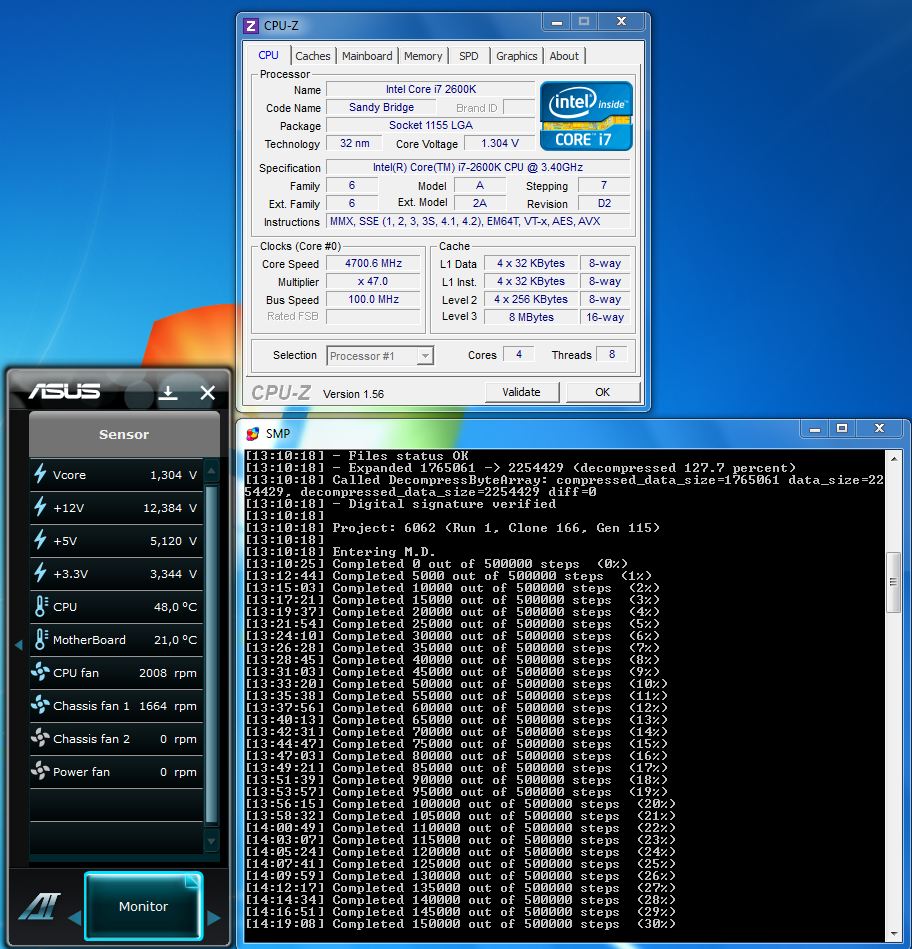
Task: Switch to the SPD tab
Action: 468,56
